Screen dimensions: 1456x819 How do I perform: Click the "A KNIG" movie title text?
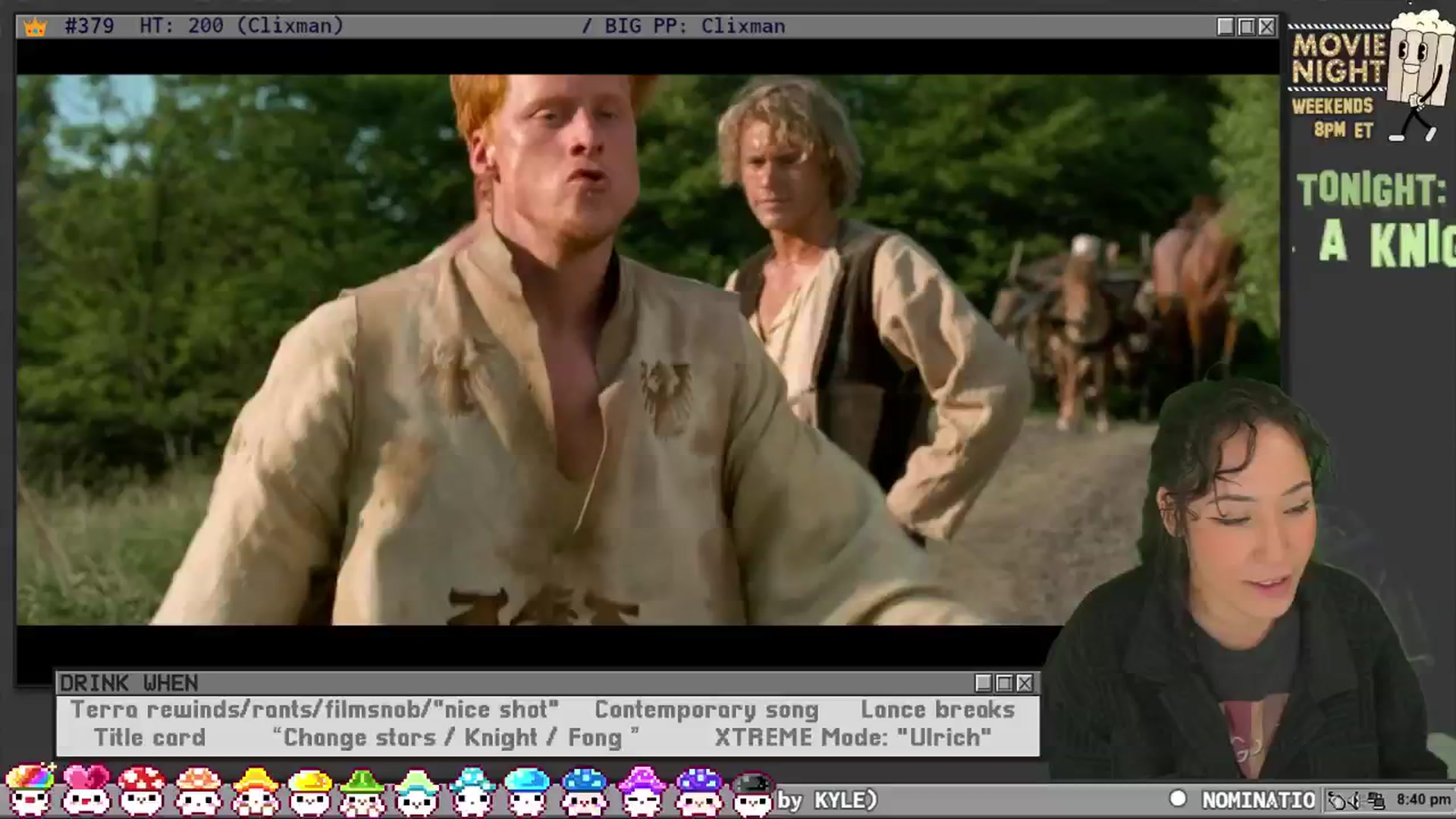coord(1387,243)
